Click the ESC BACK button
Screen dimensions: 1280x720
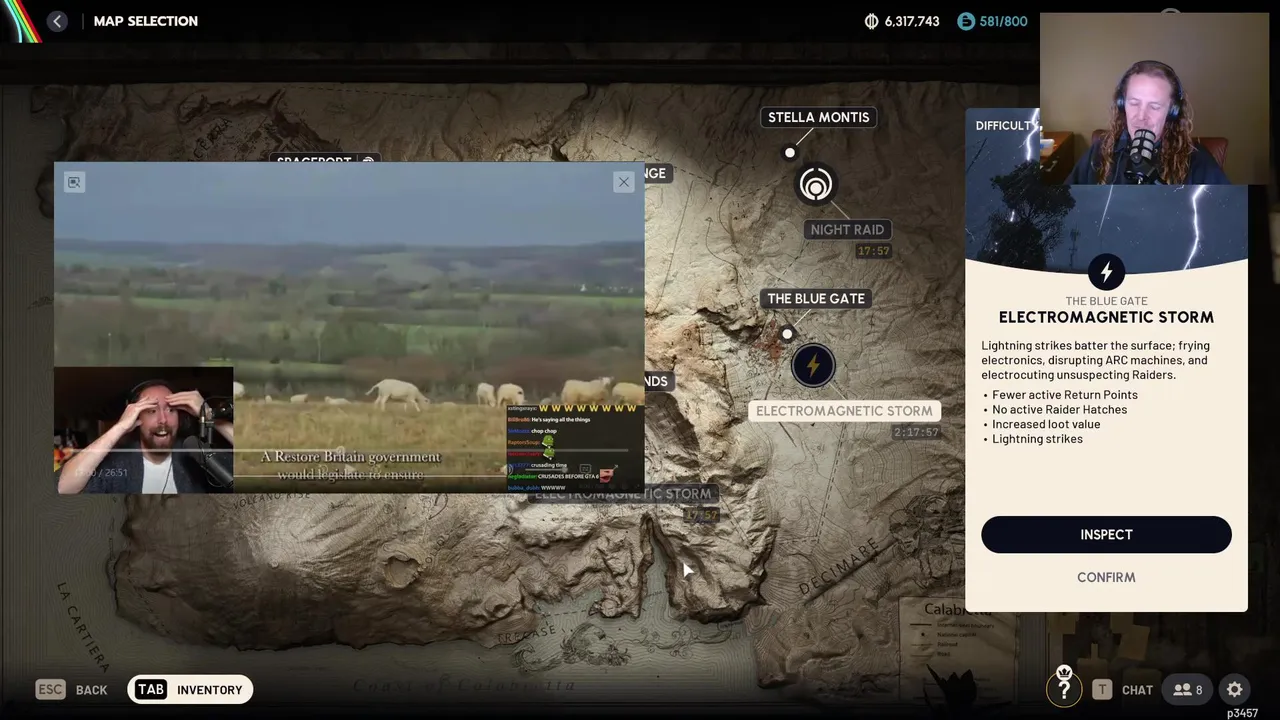pos(71,689)
